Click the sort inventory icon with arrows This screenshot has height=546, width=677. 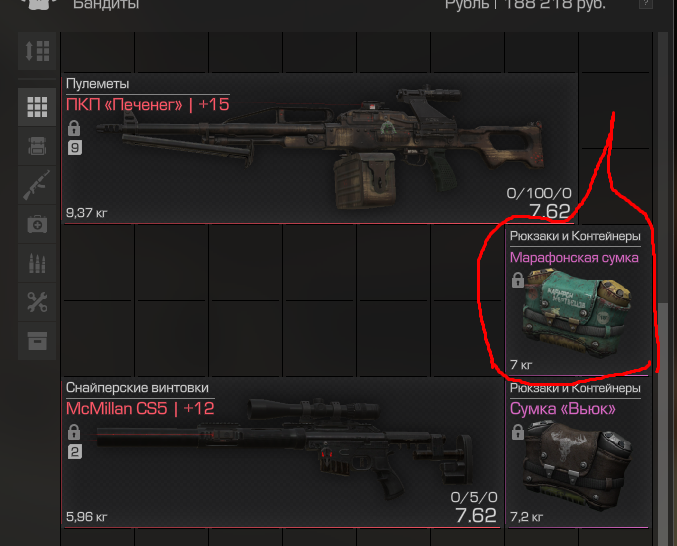(37, 51)
